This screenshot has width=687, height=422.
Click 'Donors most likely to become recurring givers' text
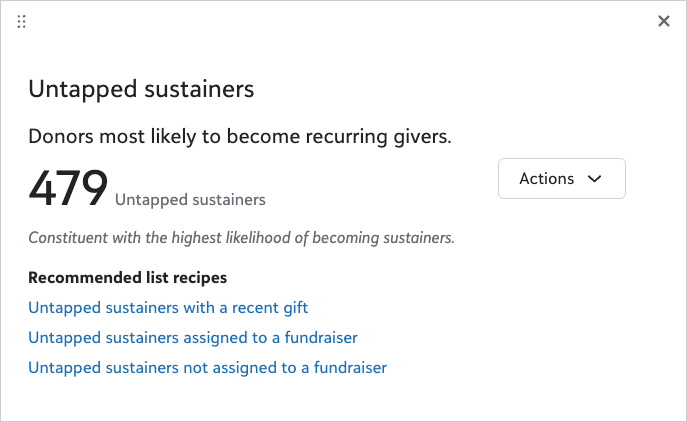(240, 137)
